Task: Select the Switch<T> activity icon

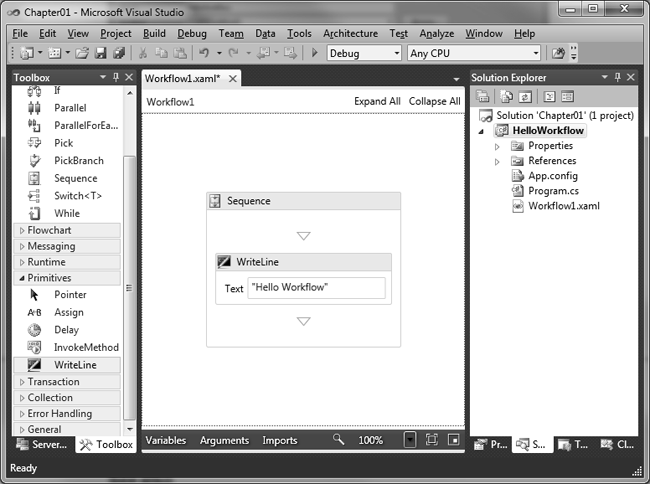Action: [x=34, y=196]
